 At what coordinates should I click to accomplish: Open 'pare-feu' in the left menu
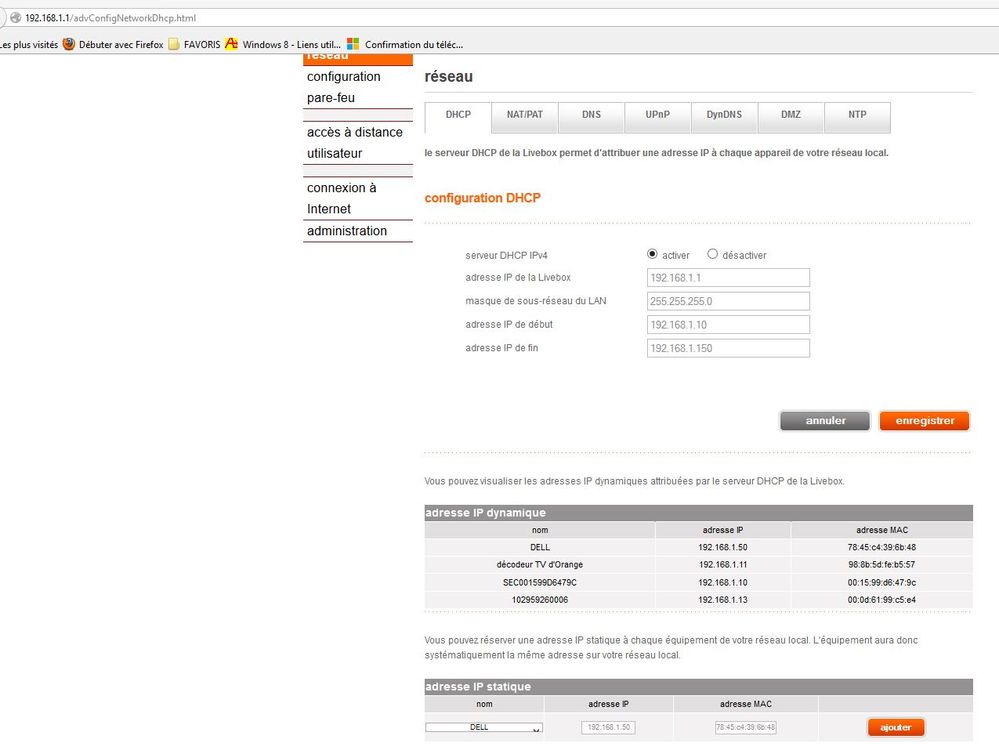[331, 98]
